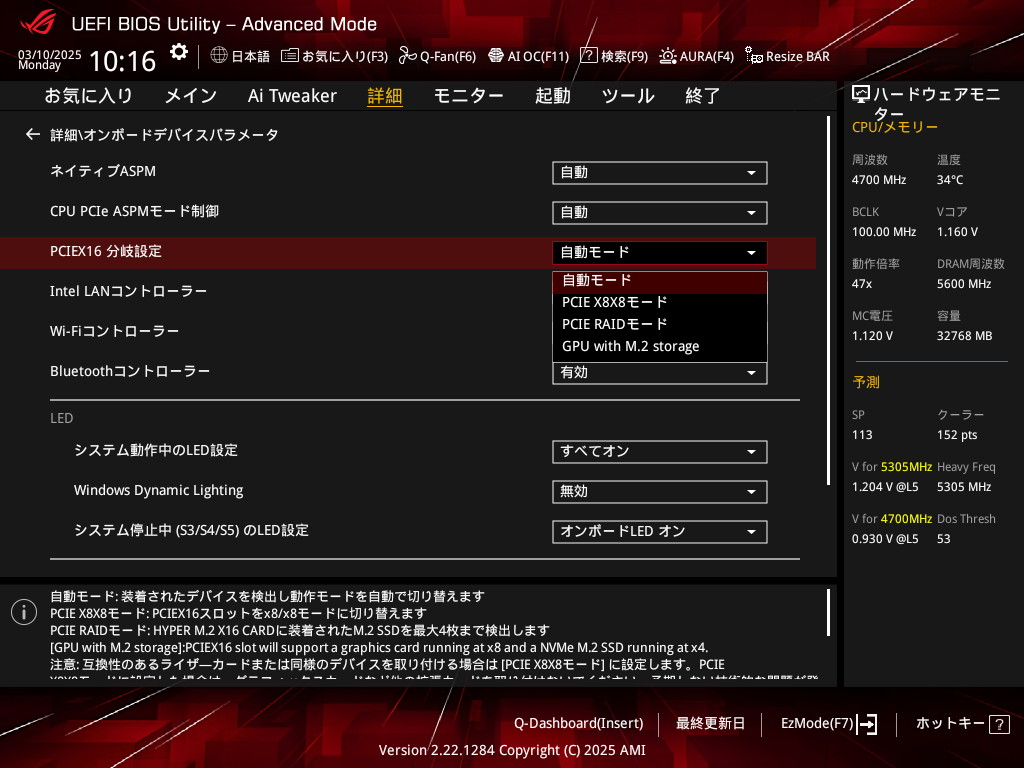The height and width of the screenshot is (768, 1024).
Task: Open 検索(F9) search
Action: tap(614, 56)
